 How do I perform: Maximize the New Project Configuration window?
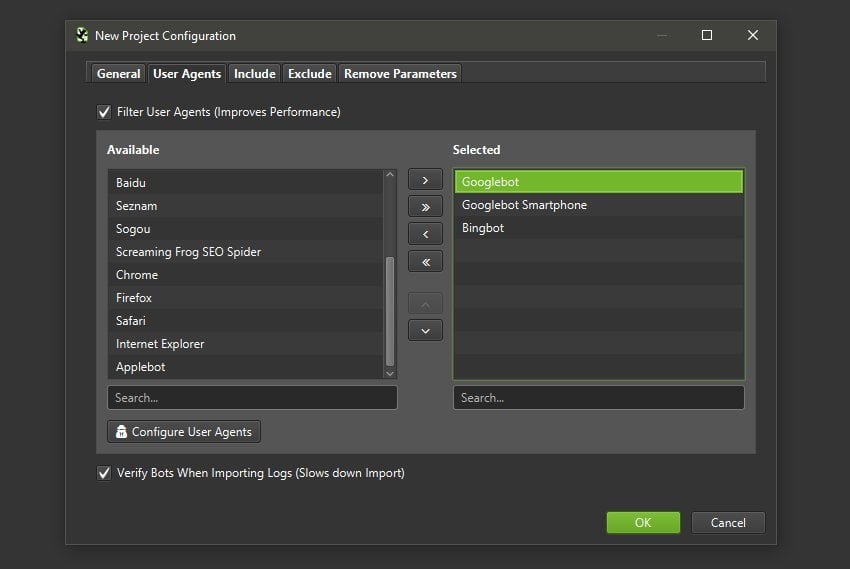coord(707,35)
